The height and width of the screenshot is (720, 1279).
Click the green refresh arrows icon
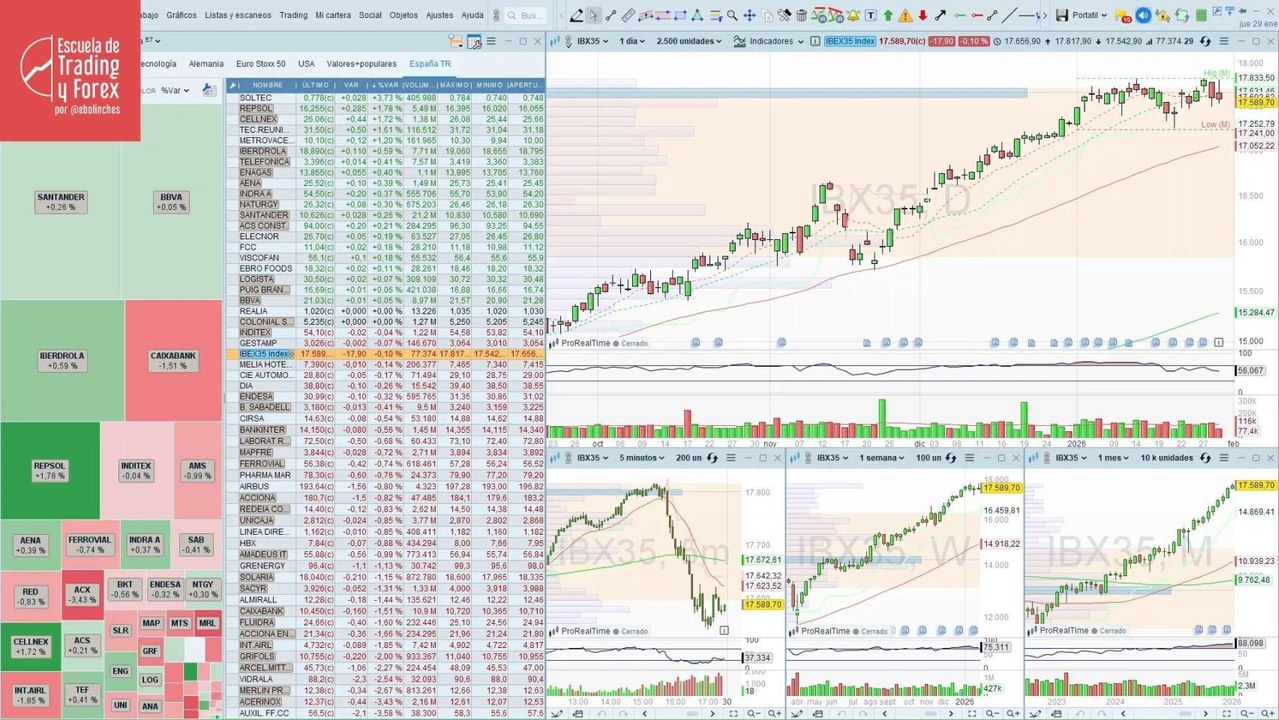tap(1182, 15)
